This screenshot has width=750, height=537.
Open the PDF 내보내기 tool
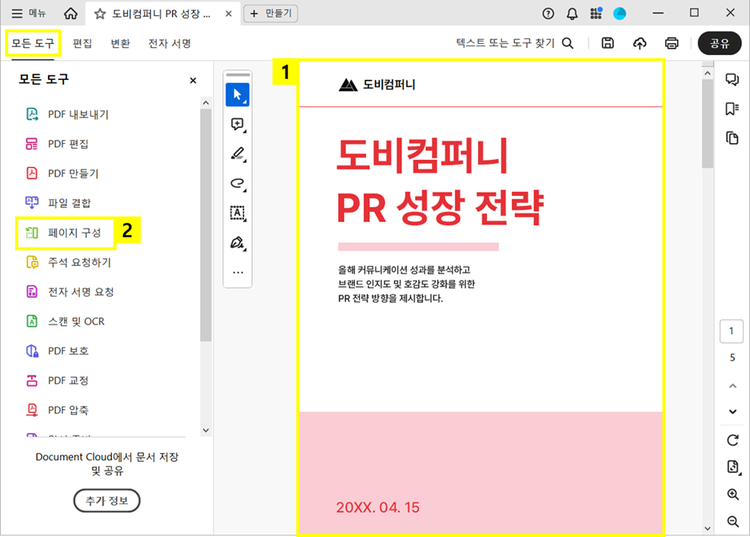(67, 114)
